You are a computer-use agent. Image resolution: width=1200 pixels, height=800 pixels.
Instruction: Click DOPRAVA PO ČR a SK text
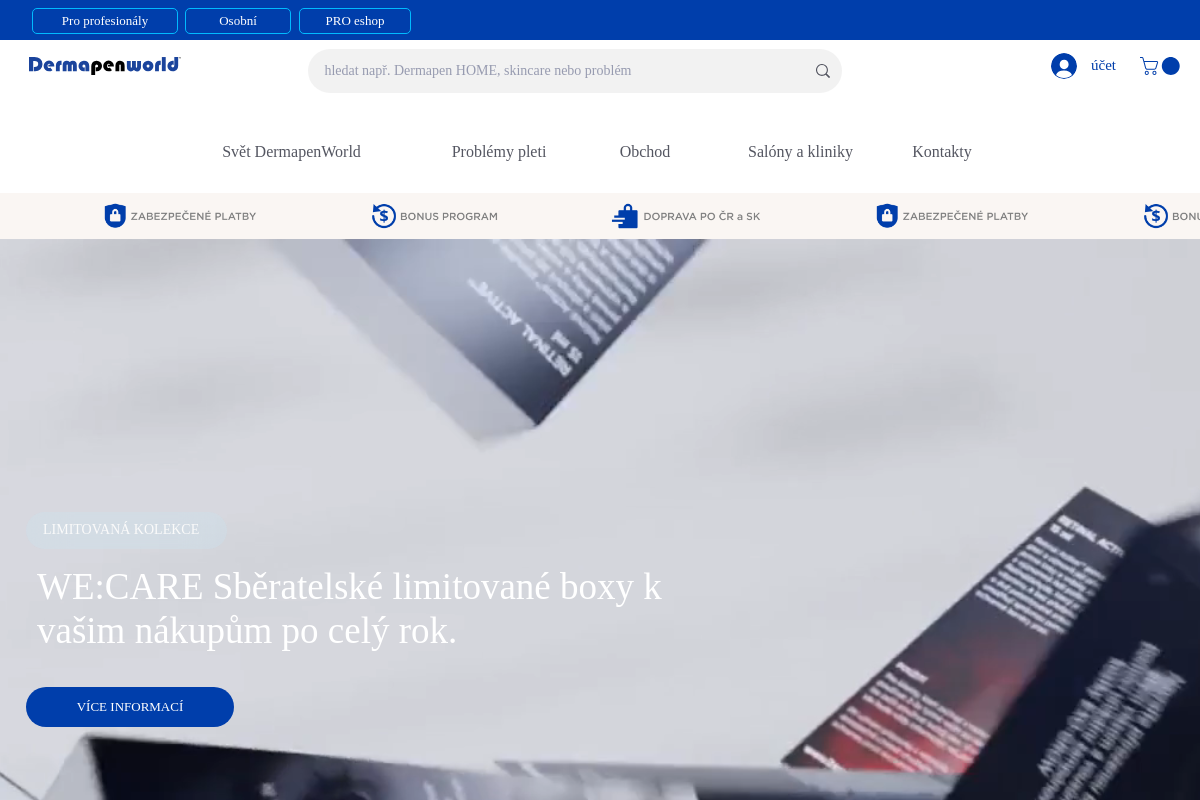tap(702, 216)
